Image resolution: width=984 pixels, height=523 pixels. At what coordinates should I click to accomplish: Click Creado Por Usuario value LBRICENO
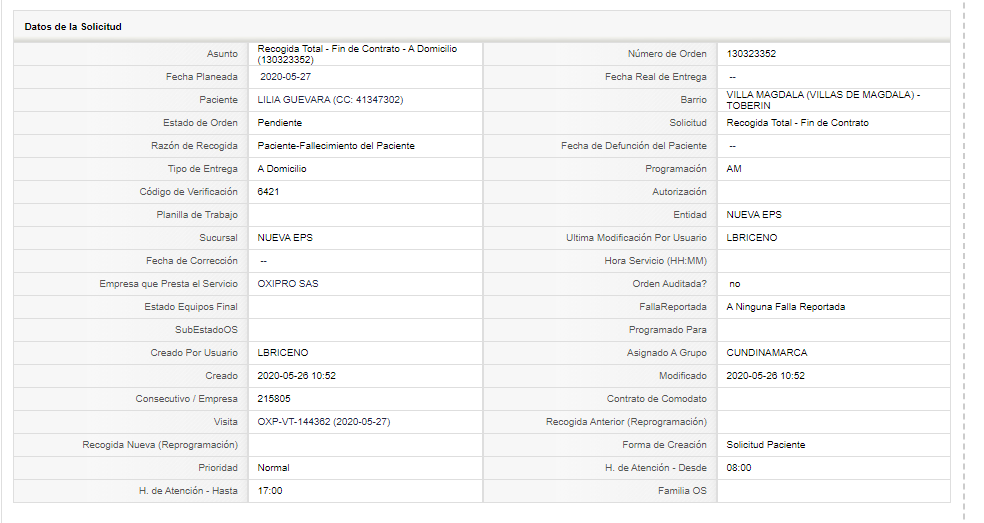click(283, 353)
